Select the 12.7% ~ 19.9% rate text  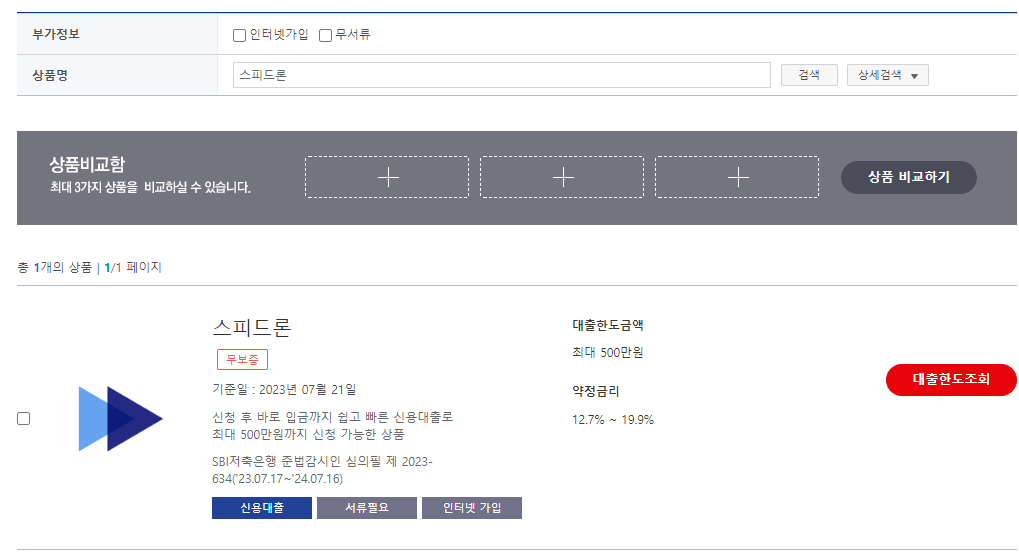tap(613, 420)
